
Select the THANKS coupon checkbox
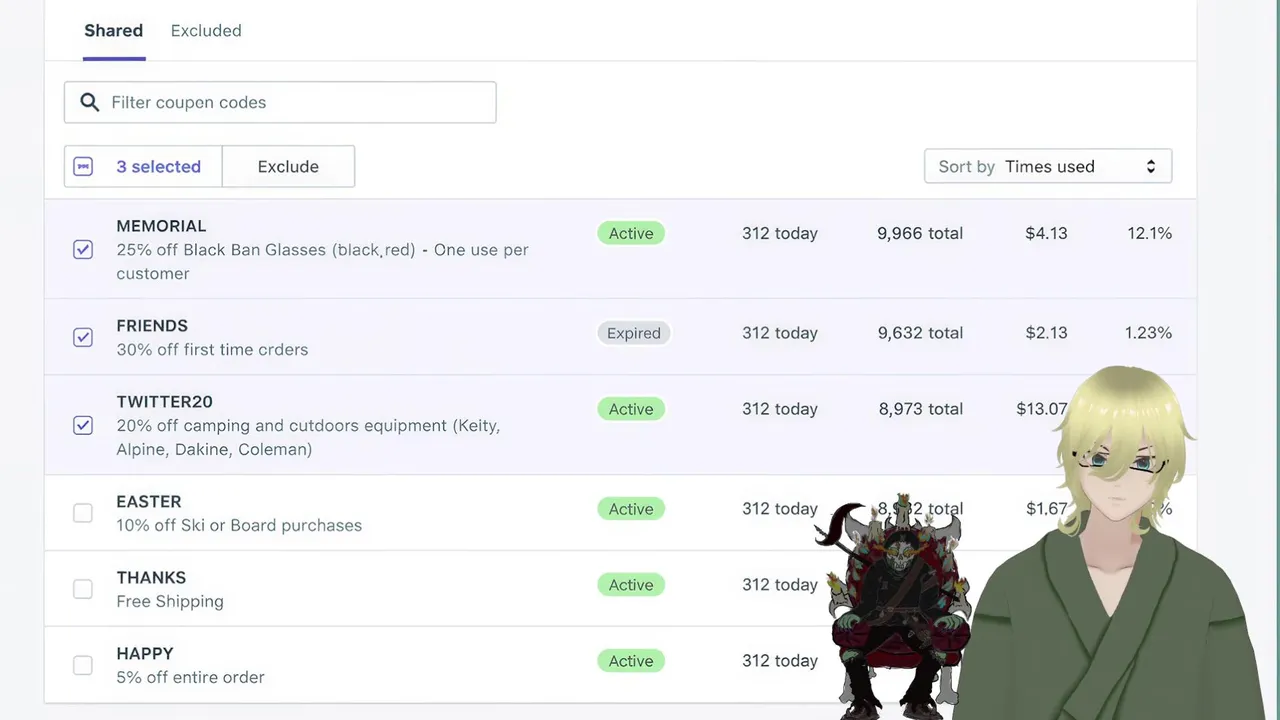(83, 589)
